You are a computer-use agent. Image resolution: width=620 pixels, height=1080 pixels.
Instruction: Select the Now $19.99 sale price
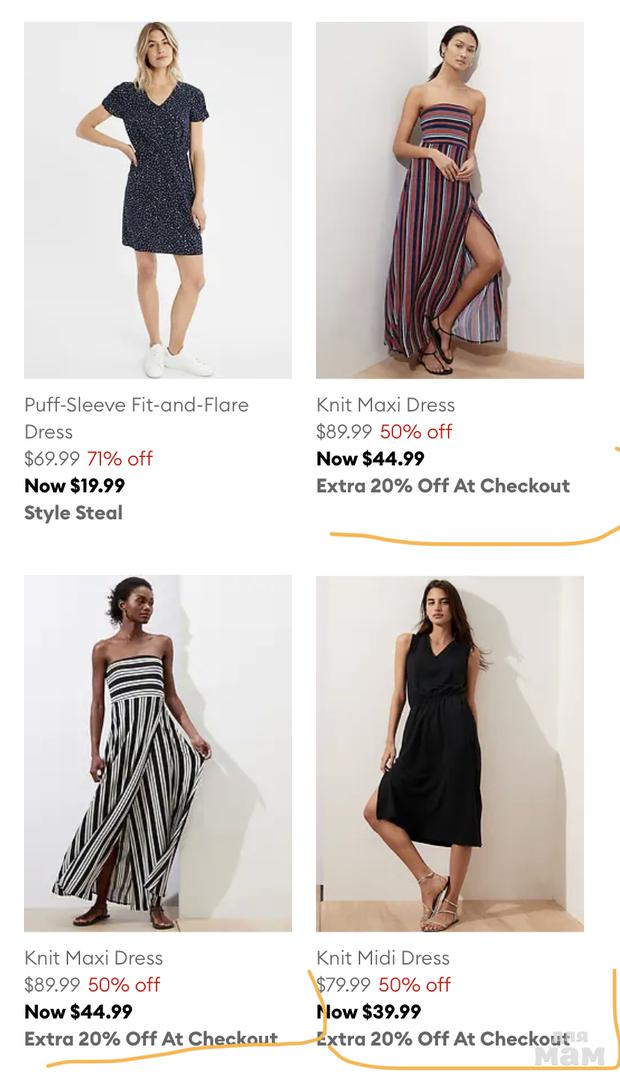click(x=74, y=486)
